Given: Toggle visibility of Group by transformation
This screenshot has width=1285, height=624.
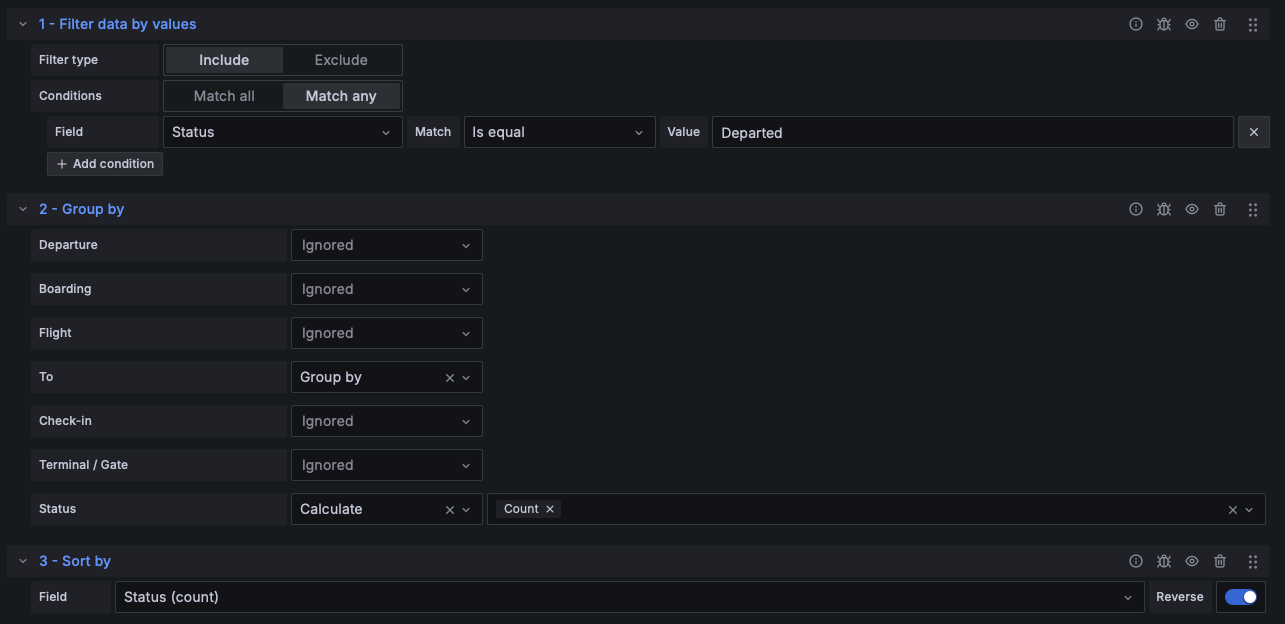Looking at the screenshot, I should click(1192, 209).
